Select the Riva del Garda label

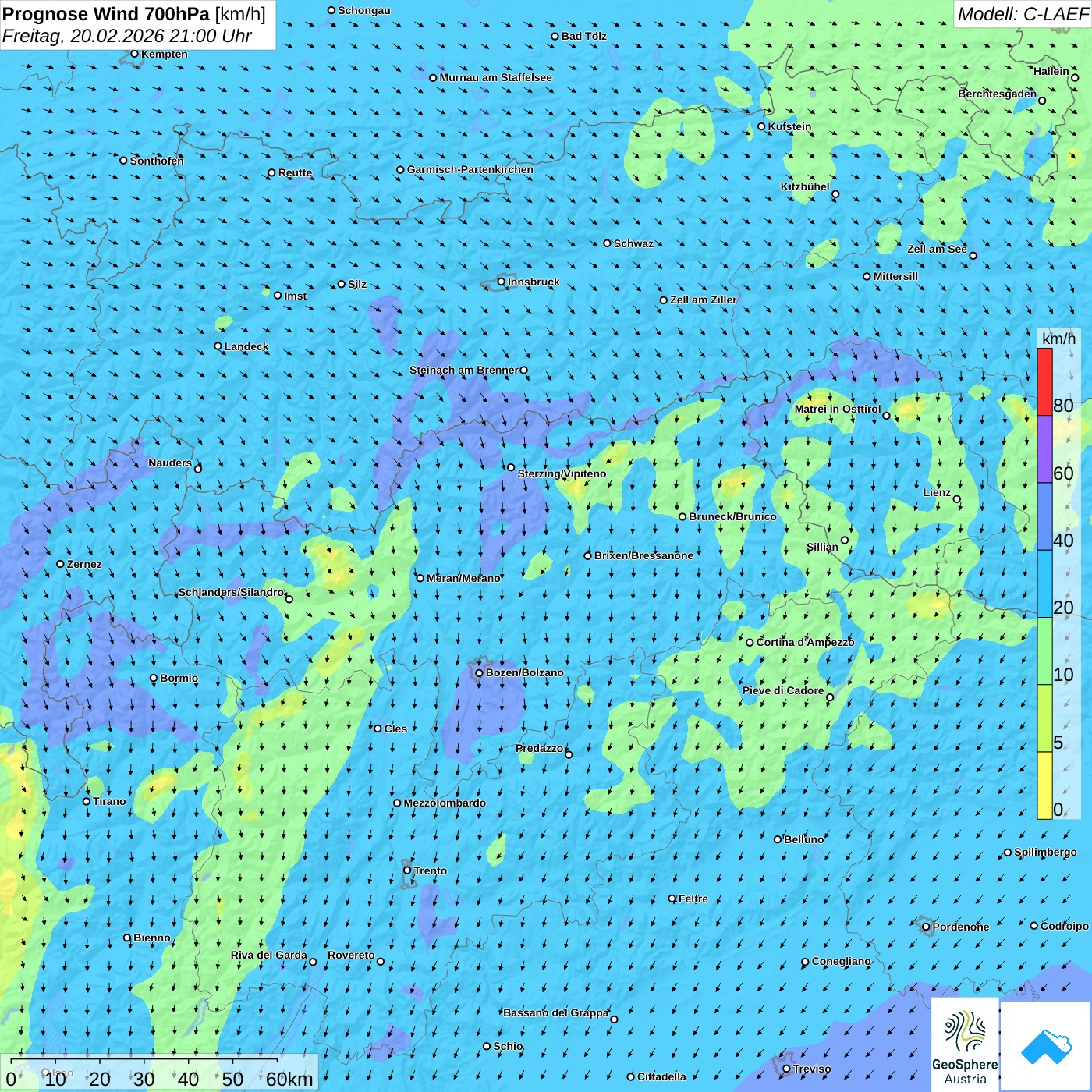[269, 955]
